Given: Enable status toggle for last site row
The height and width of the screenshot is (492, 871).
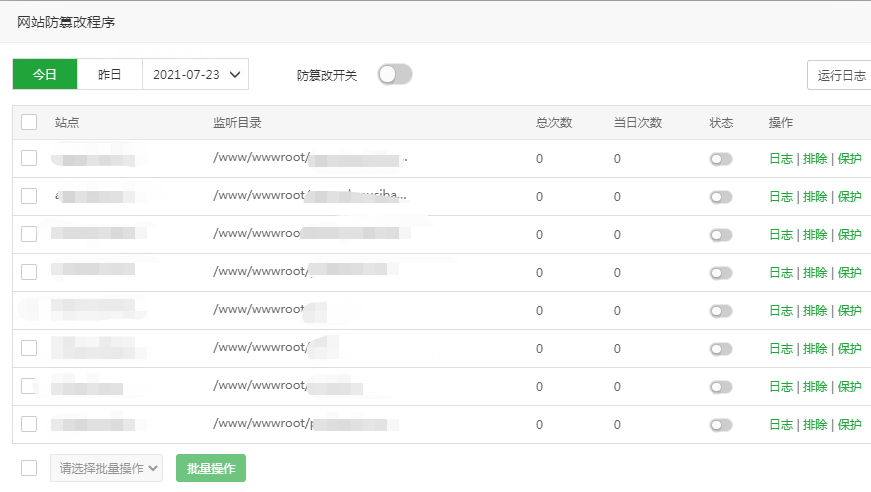Looking at the screenshot, I should pos(720,425).
